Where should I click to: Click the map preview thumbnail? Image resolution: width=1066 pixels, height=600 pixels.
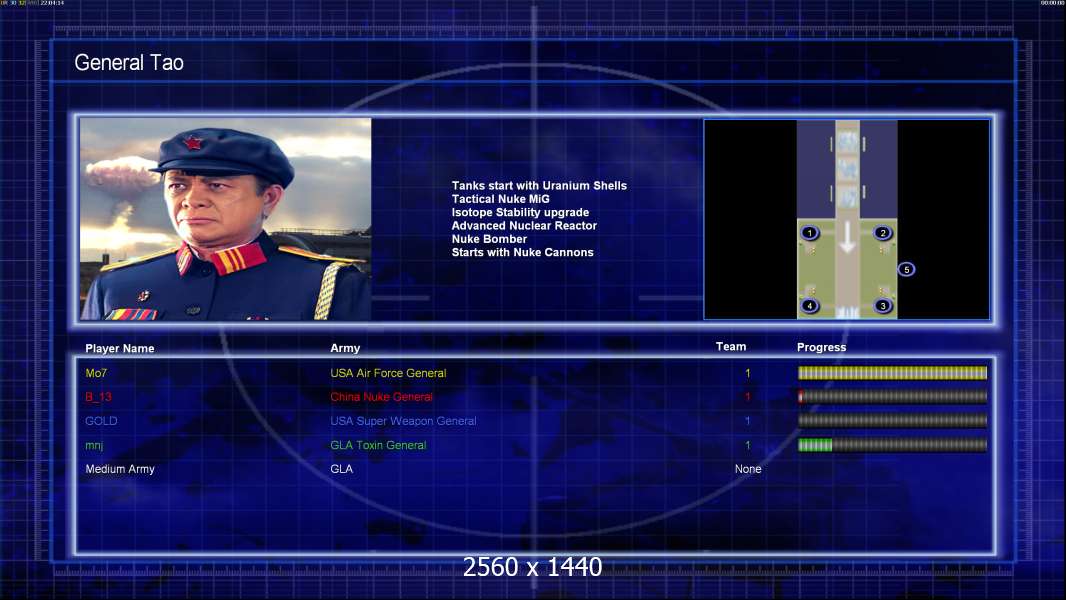846,219
